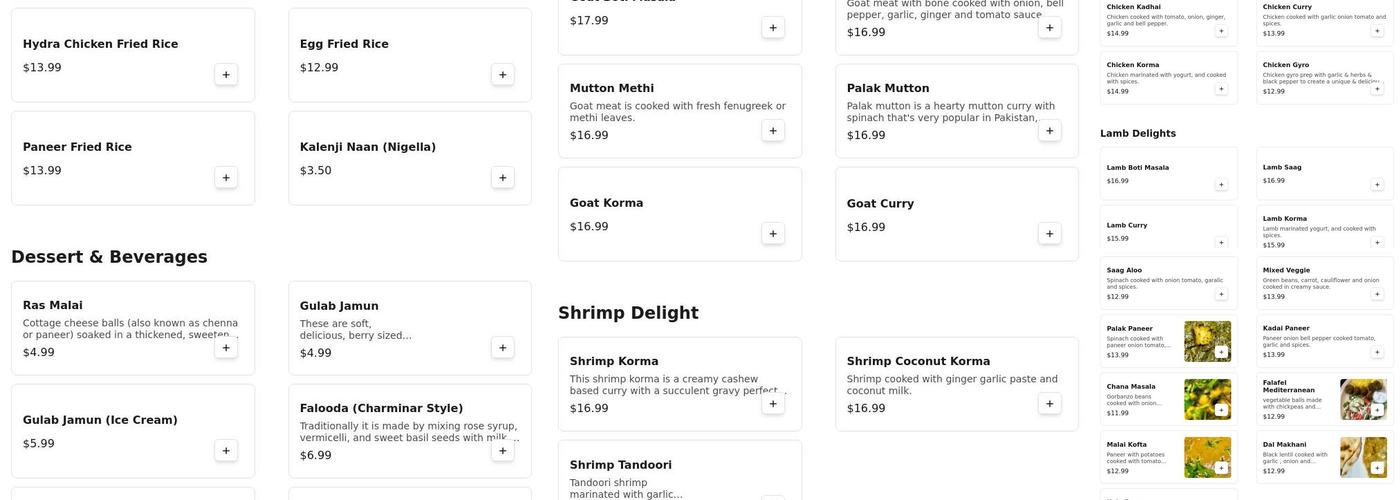
Task: Click plus button for Egg Fried Rice
Action: pyautogui.click(x=503, y=75)
